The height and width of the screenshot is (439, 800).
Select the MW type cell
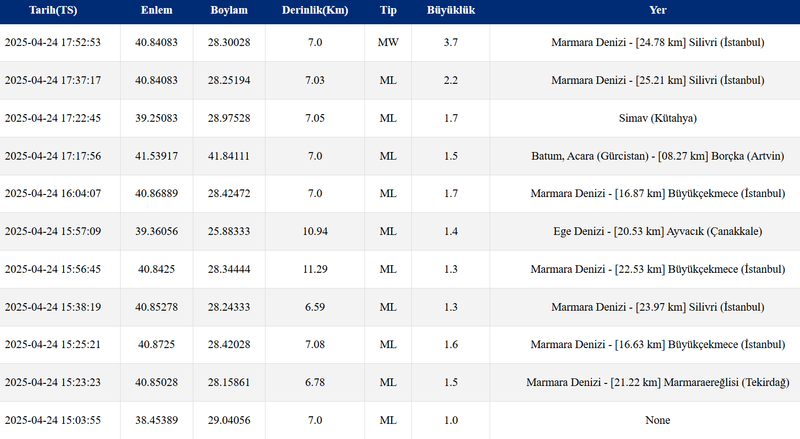pos(388,43)
